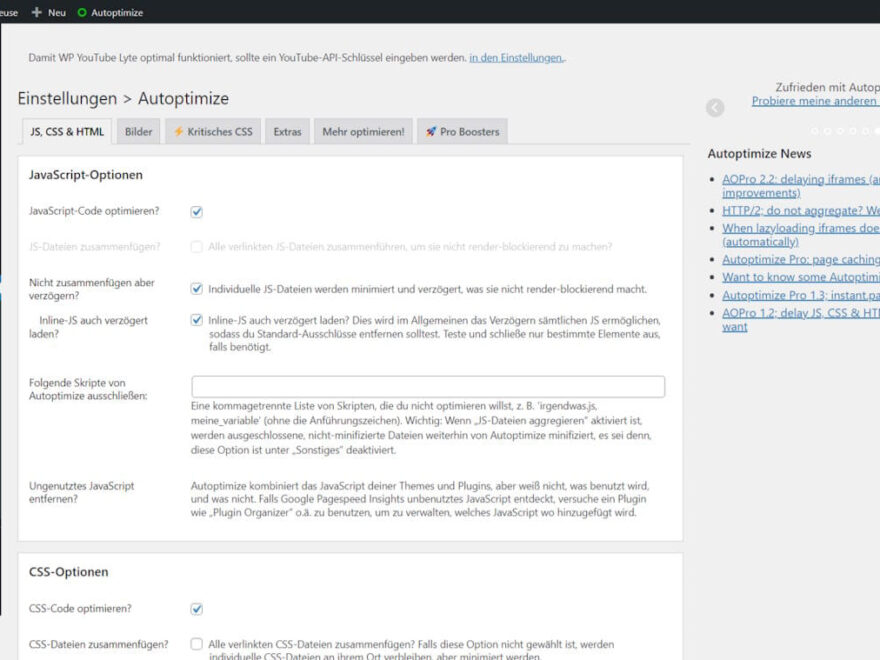
Task: Switch to the JS, CSS & HTML tab
Action: point(67,132)
